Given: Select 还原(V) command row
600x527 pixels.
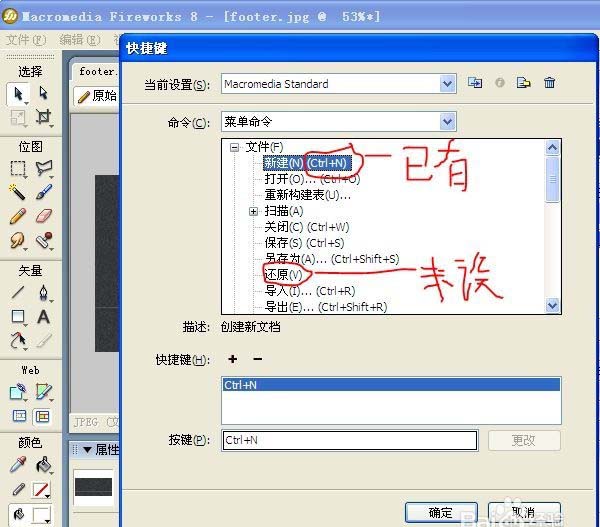Looking at the screenshot, I should (x=283, y=275).
